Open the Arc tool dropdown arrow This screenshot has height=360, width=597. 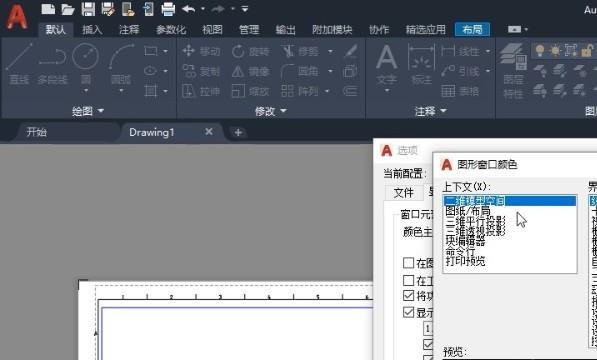121,91
